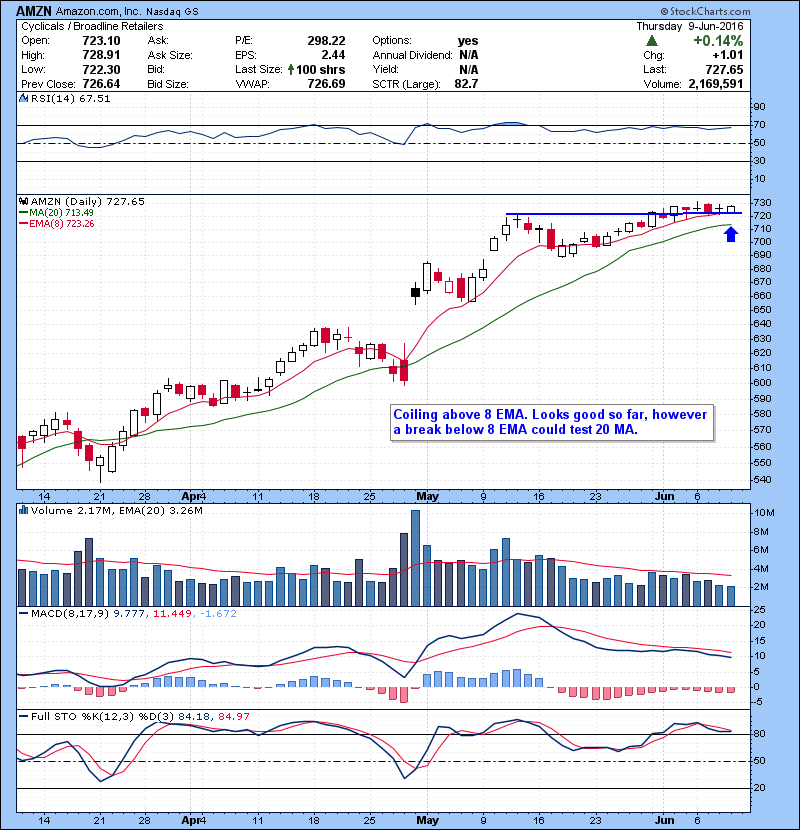Viewport: 800px width, 830px height.
Task: Click the line marker before Full STO label
Action: [x=23, y=716]
